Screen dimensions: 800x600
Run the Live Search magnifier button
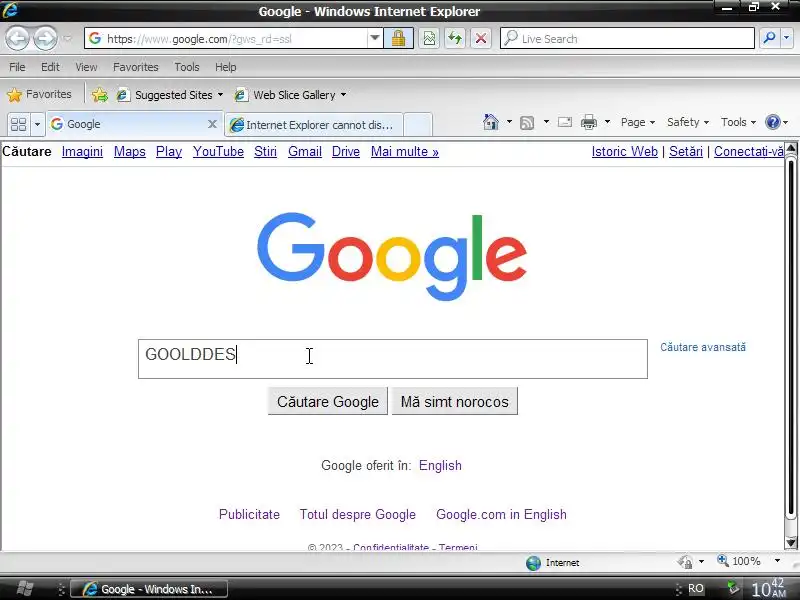(769, 38)
